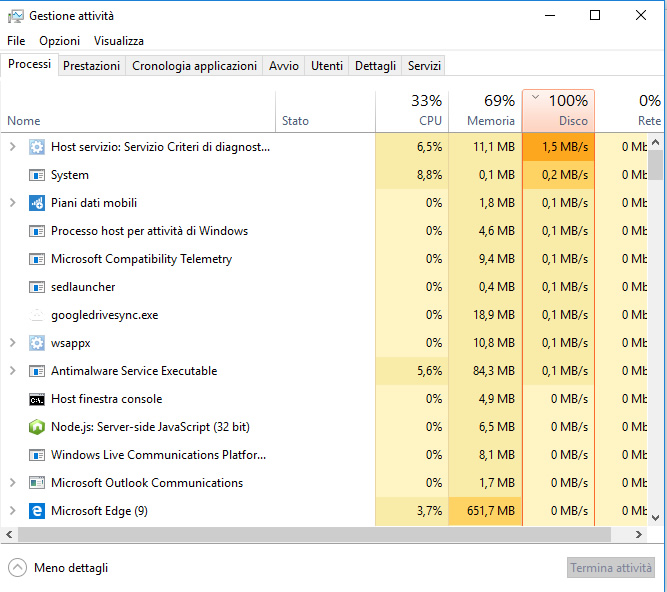Click the vertical scrollbar up arrow
The width and height of the screenshot is (667, 592).
tap(656, 142)
